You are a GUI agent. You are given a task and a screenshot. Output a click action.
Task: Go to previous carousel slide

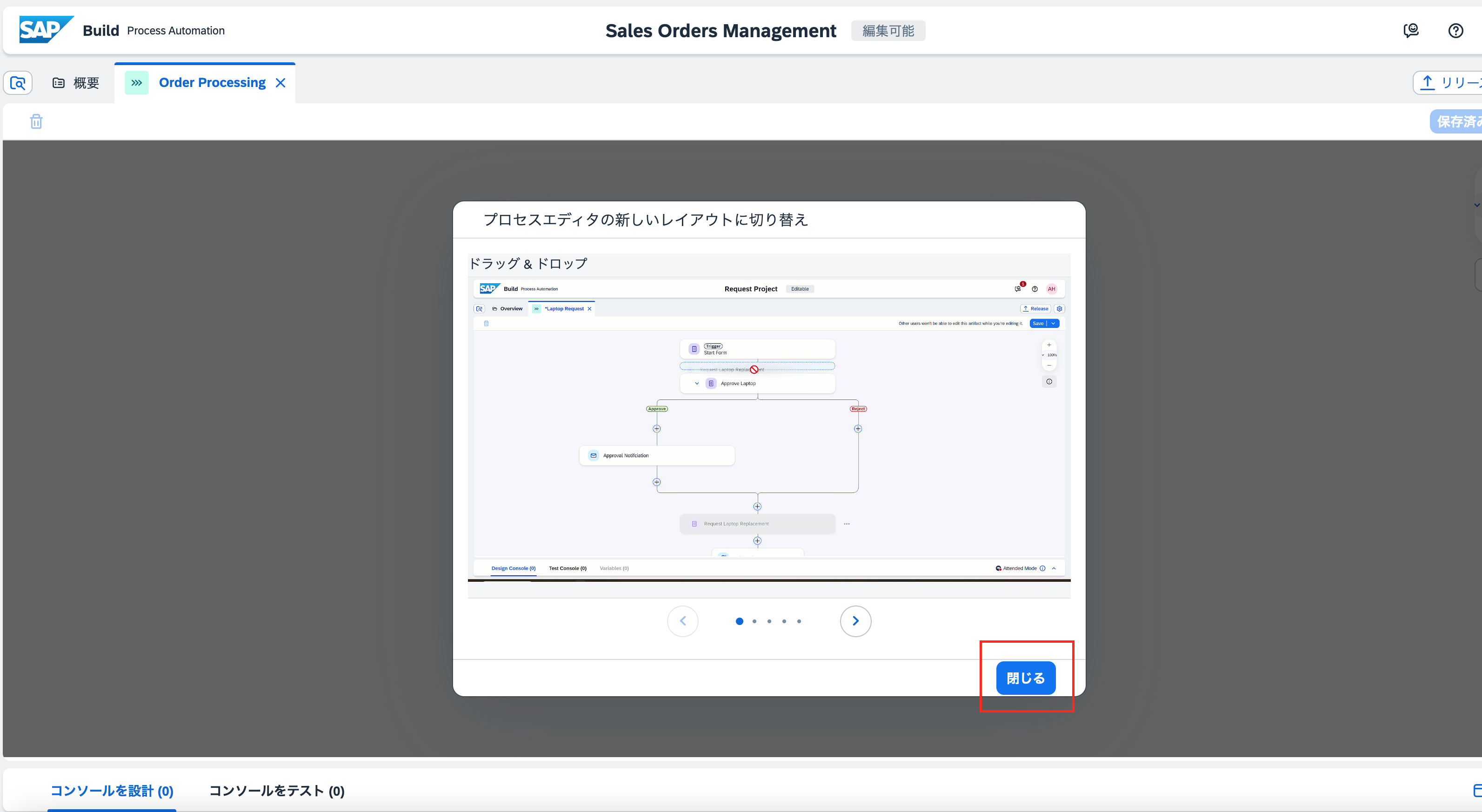[x=683, y=621]
